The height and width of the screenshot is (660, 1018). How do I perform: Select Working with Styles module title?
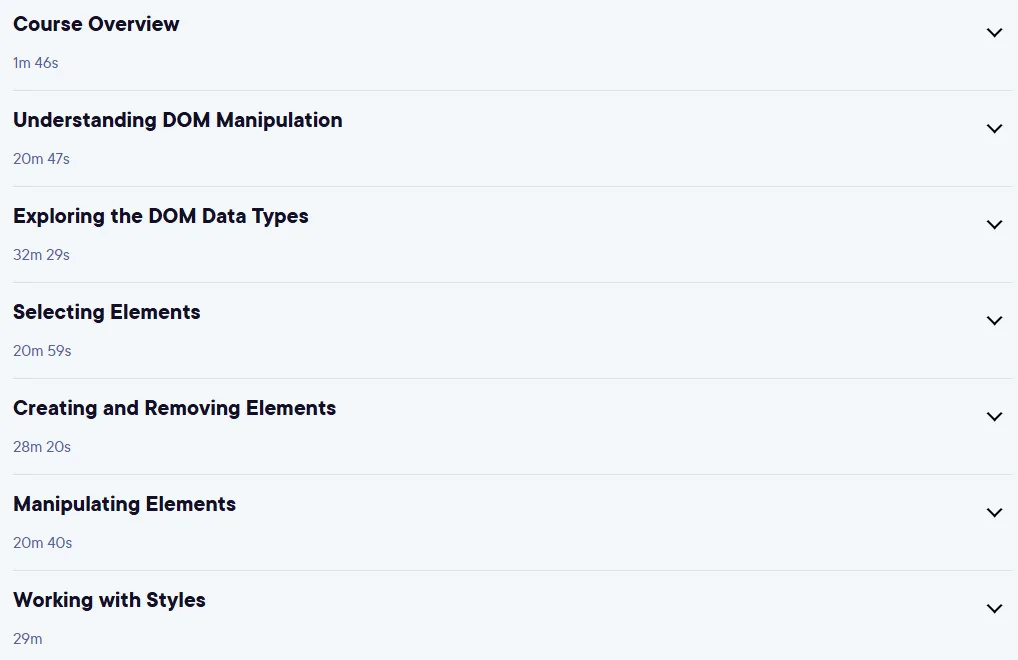[109, 600]
